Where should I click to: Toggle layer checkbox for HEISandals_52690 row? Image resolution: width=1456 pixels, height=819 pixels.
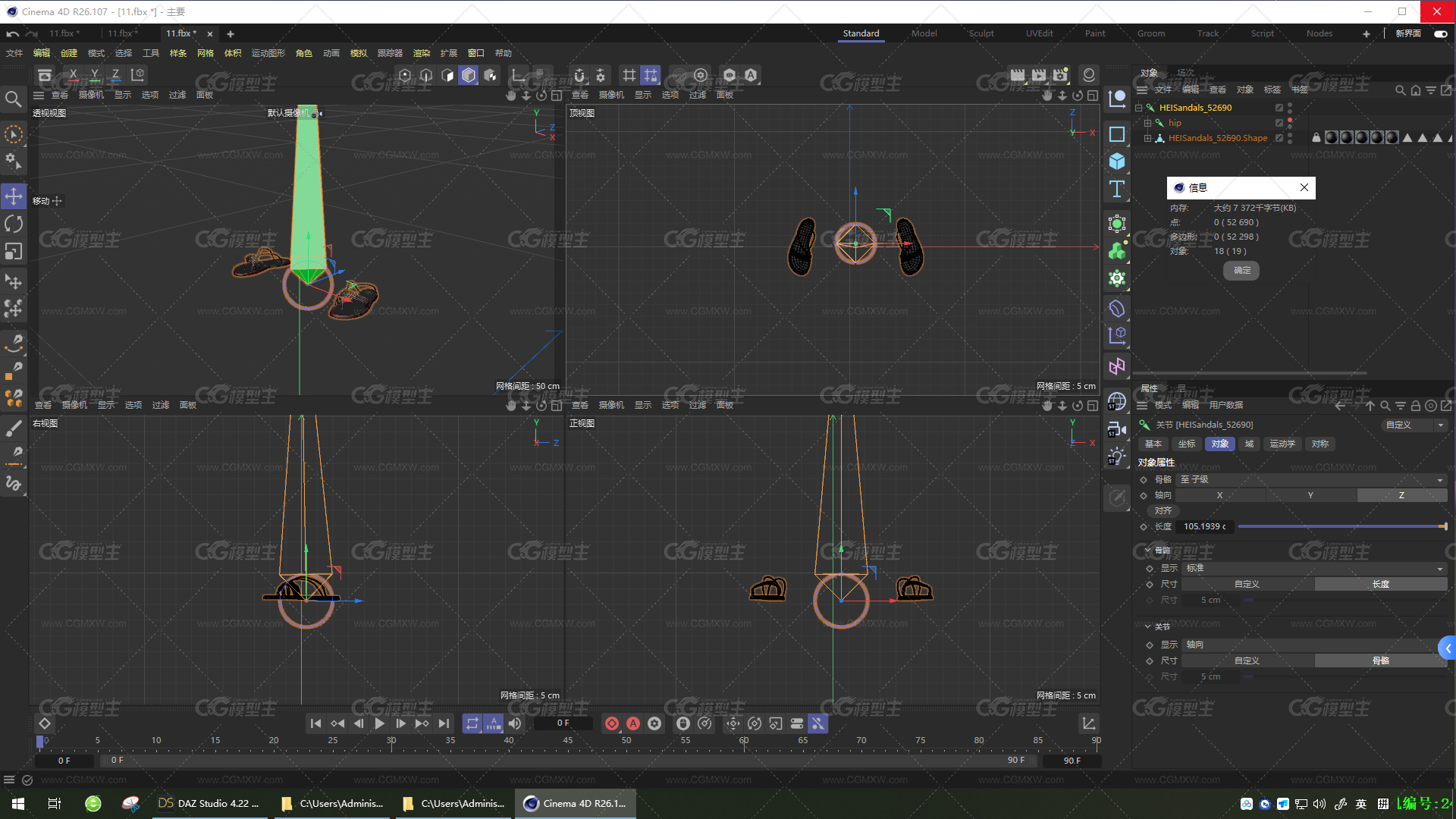coord(1279,108)
